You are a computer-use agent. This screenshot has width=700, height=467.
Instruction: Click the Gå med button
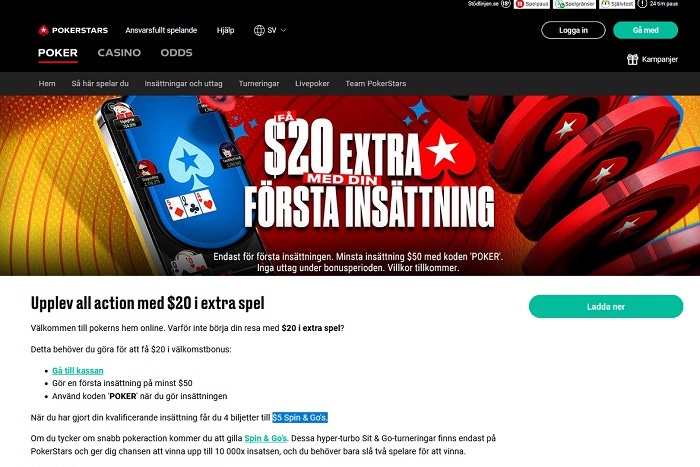tap(646, 30)
